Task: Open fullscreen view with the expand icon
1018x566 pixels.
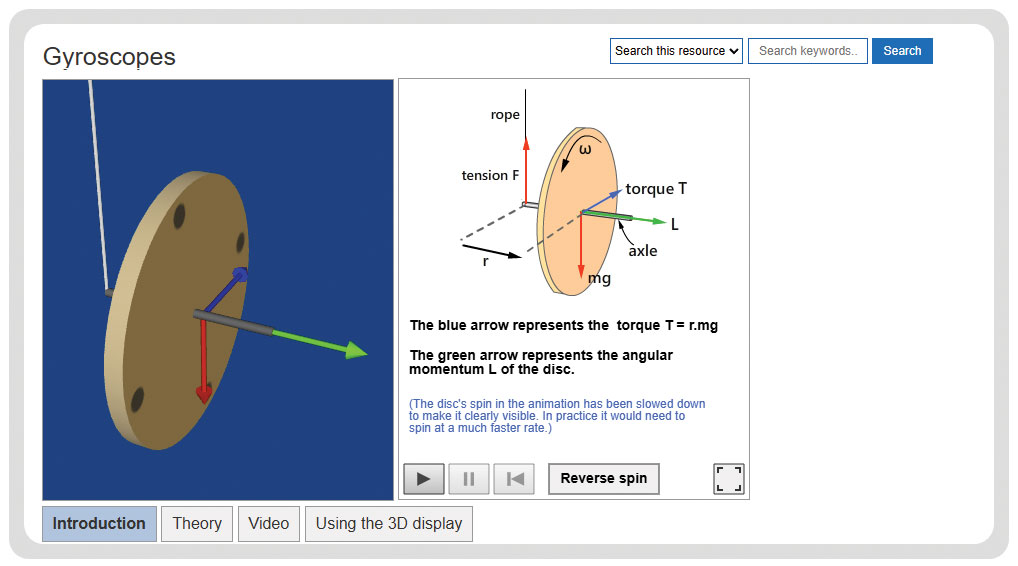Action: (728, 479)
